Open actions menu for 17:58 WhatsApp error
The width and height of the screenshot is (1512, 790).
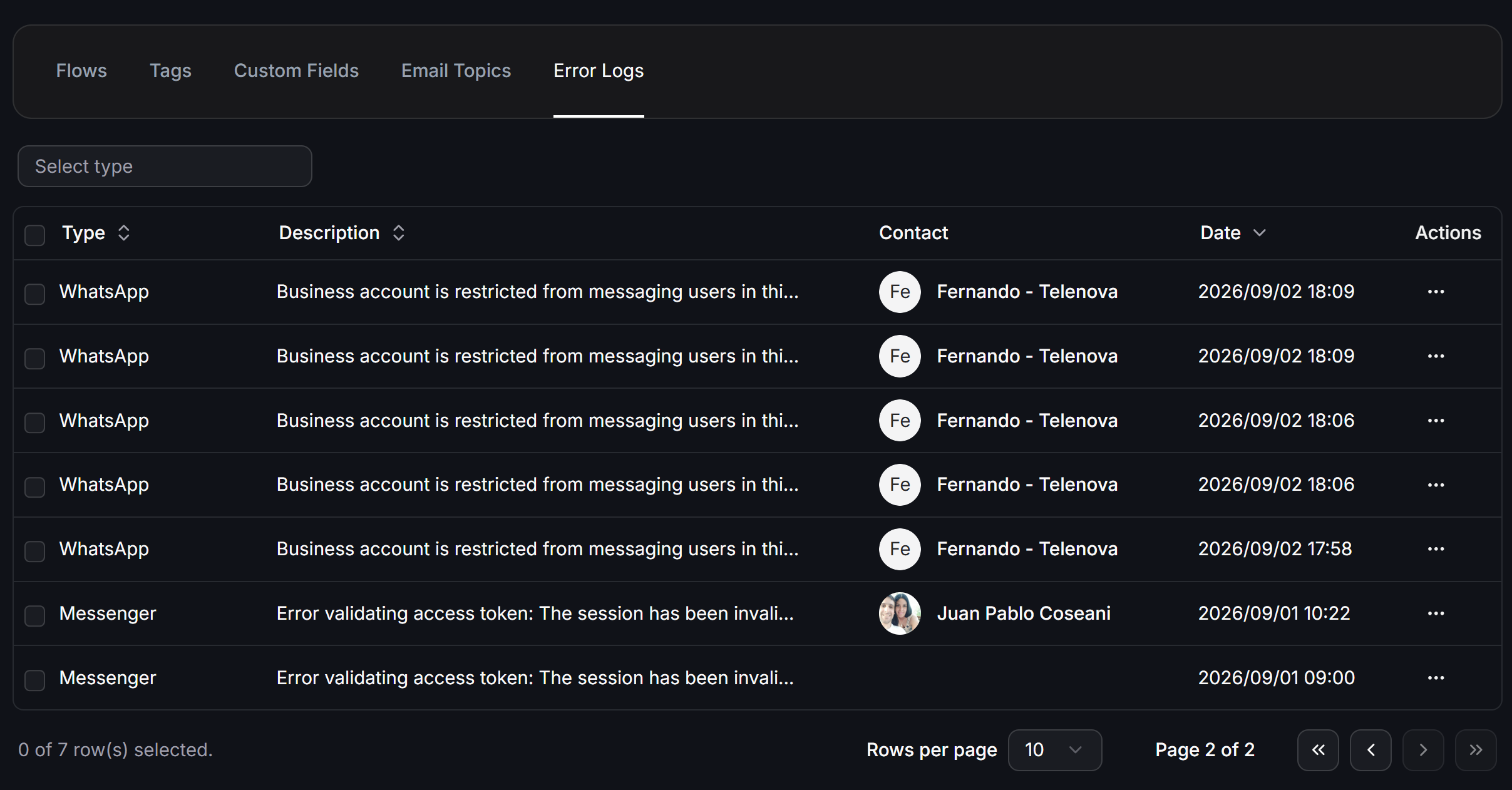click(1436, 549)
